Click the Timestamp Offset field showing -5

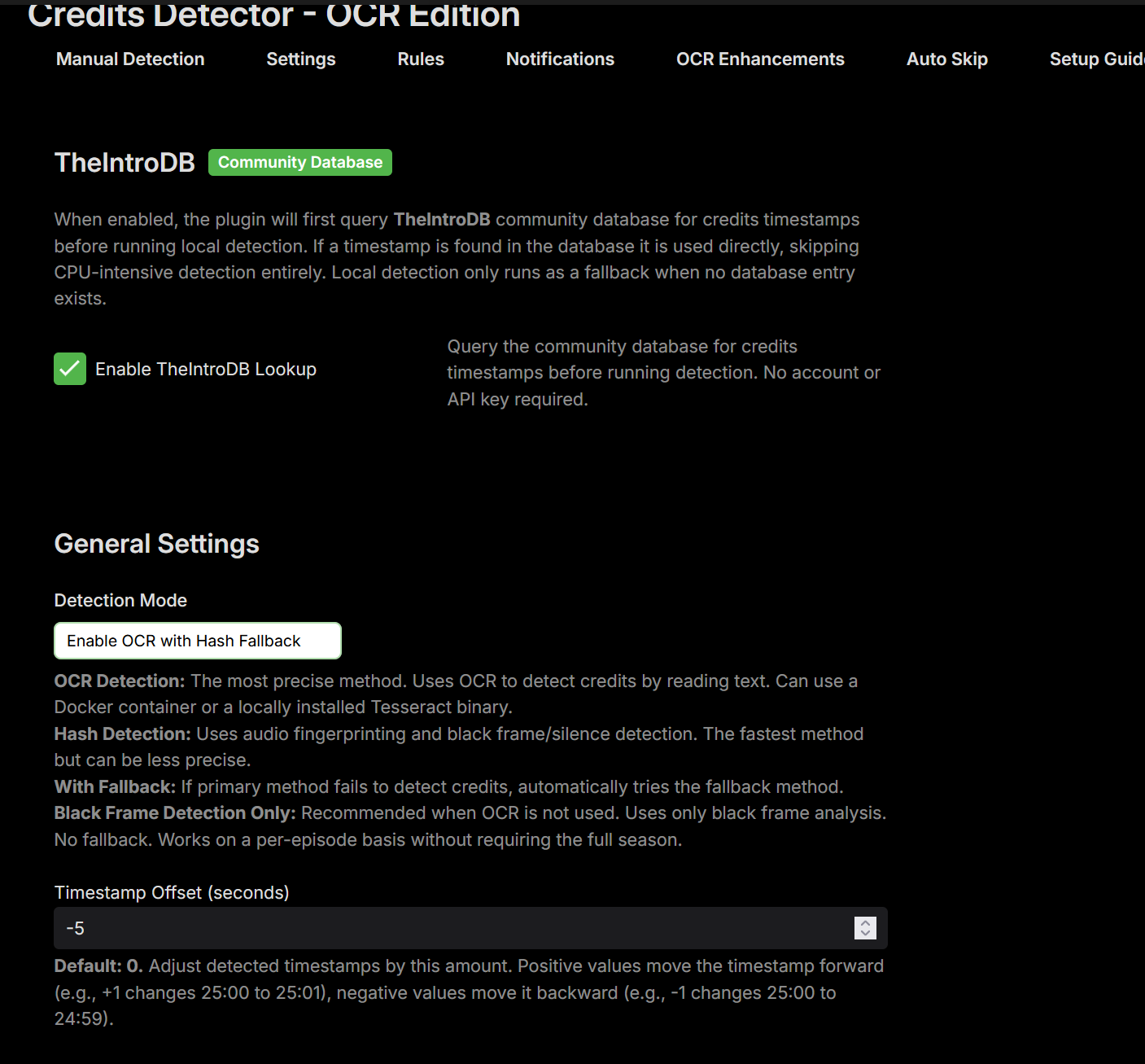point(470,928)
